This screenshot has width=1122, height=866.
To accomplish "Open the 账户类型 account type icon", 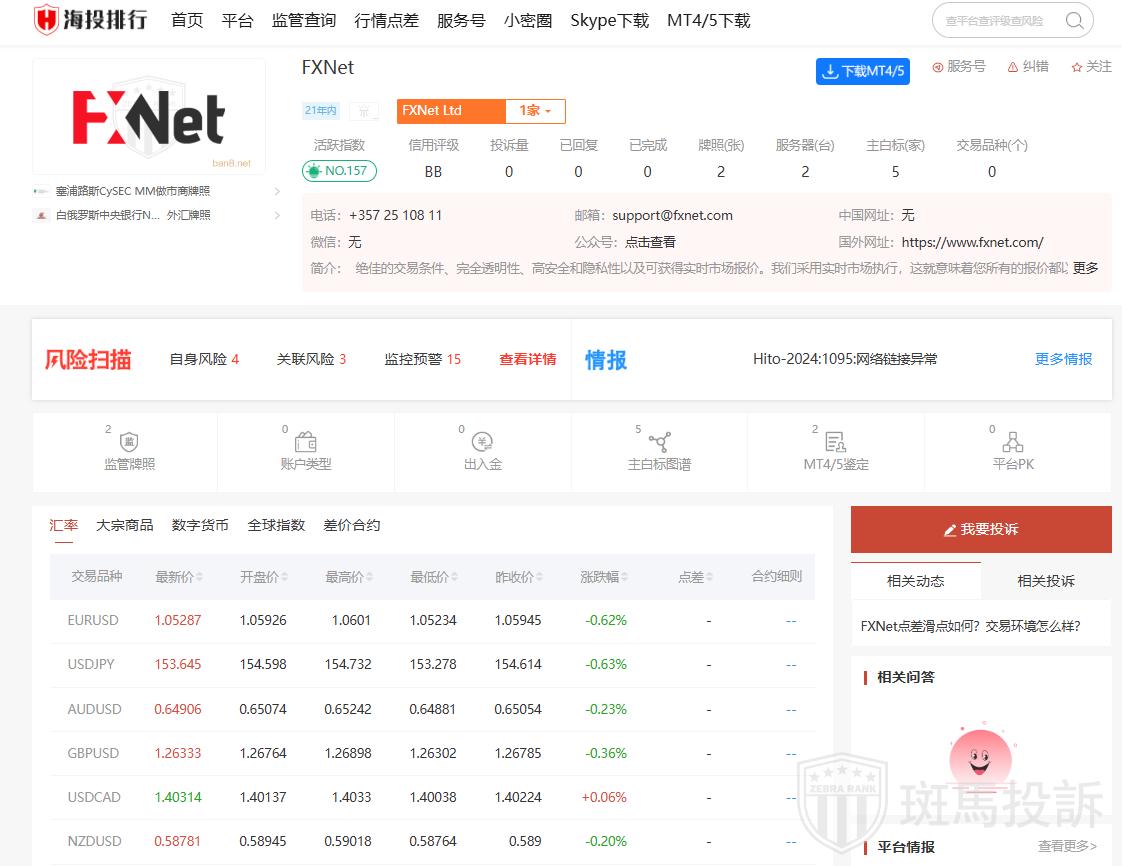I will [305, 442].
